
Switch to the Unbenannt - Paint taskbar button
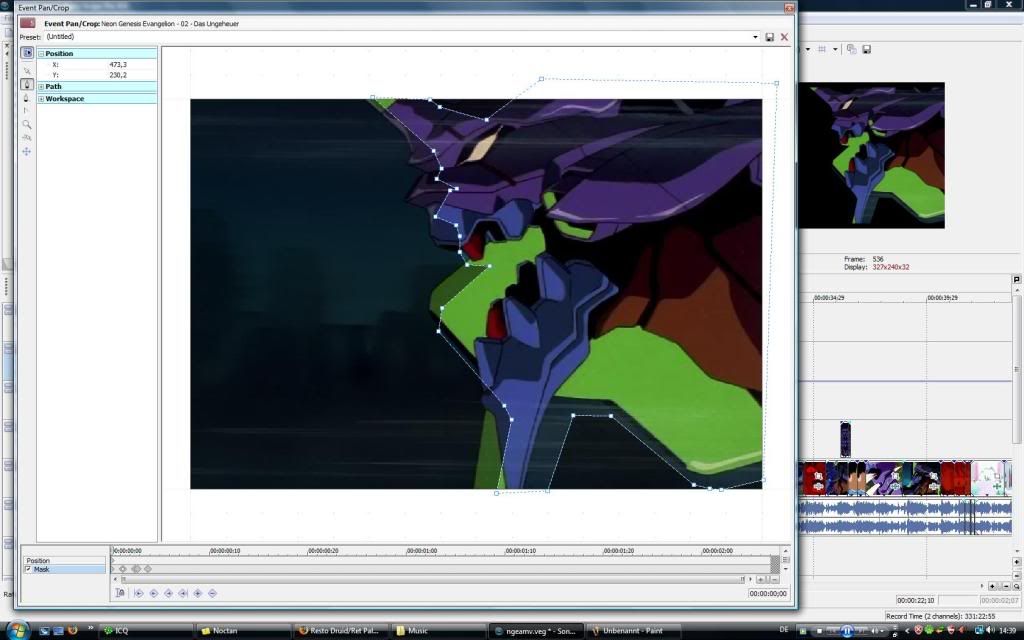pyautogui.click(x=633, y=631)
